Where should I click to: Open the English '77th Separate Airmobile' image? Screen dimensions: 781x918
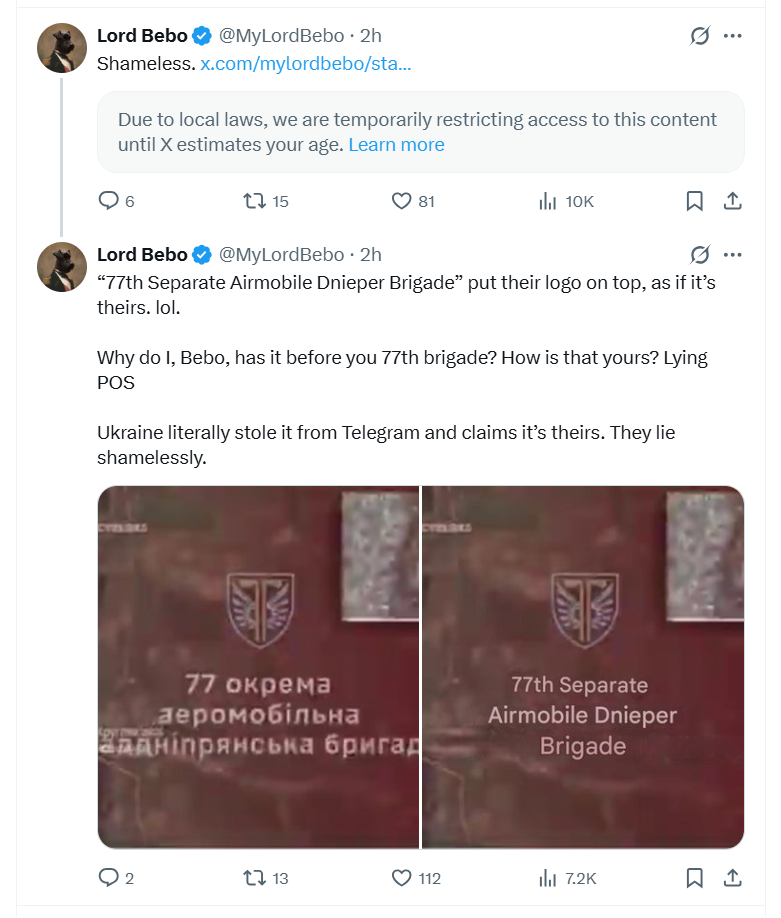pos(583,667)
